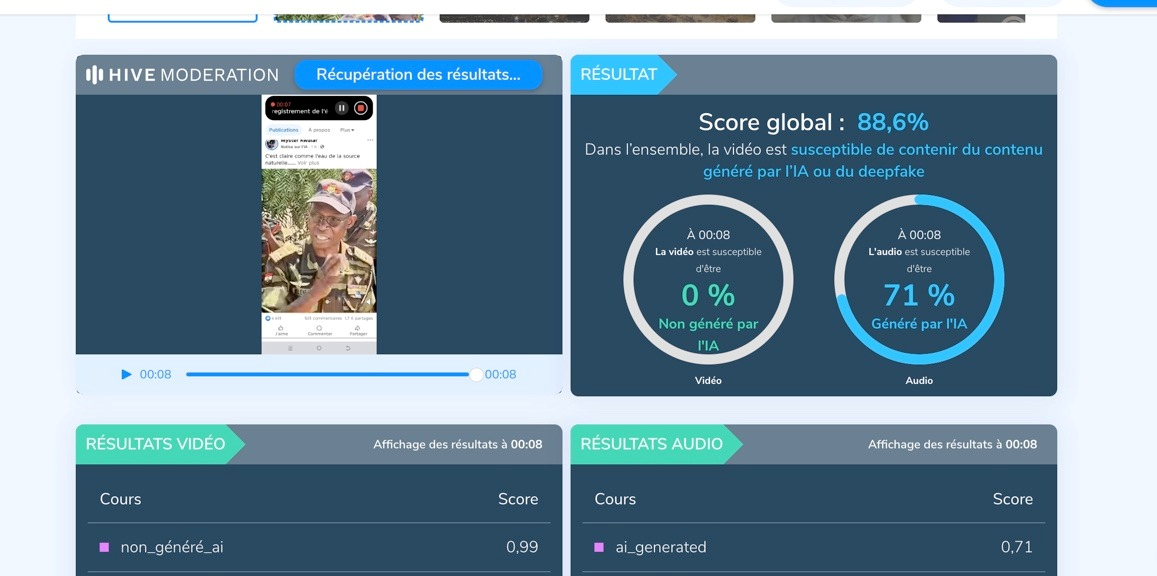Select the RÉSULTATS AUDIO panel header
The width and height of the screenshot is (1157, 576).
651,444
